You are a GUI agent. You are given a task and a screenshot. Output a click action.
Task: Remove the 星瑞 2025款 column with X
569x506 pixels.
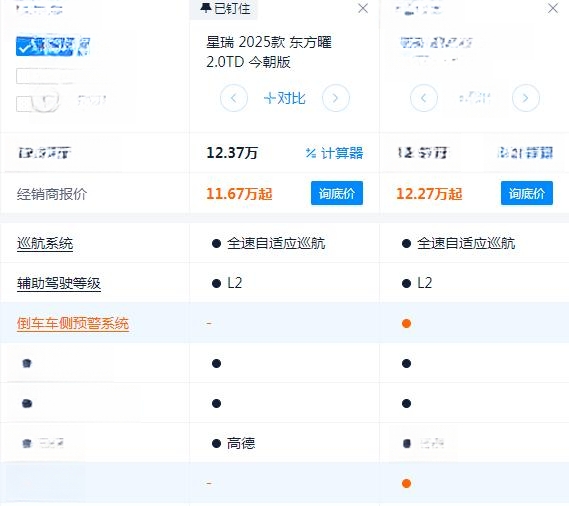tap(363, 8)
